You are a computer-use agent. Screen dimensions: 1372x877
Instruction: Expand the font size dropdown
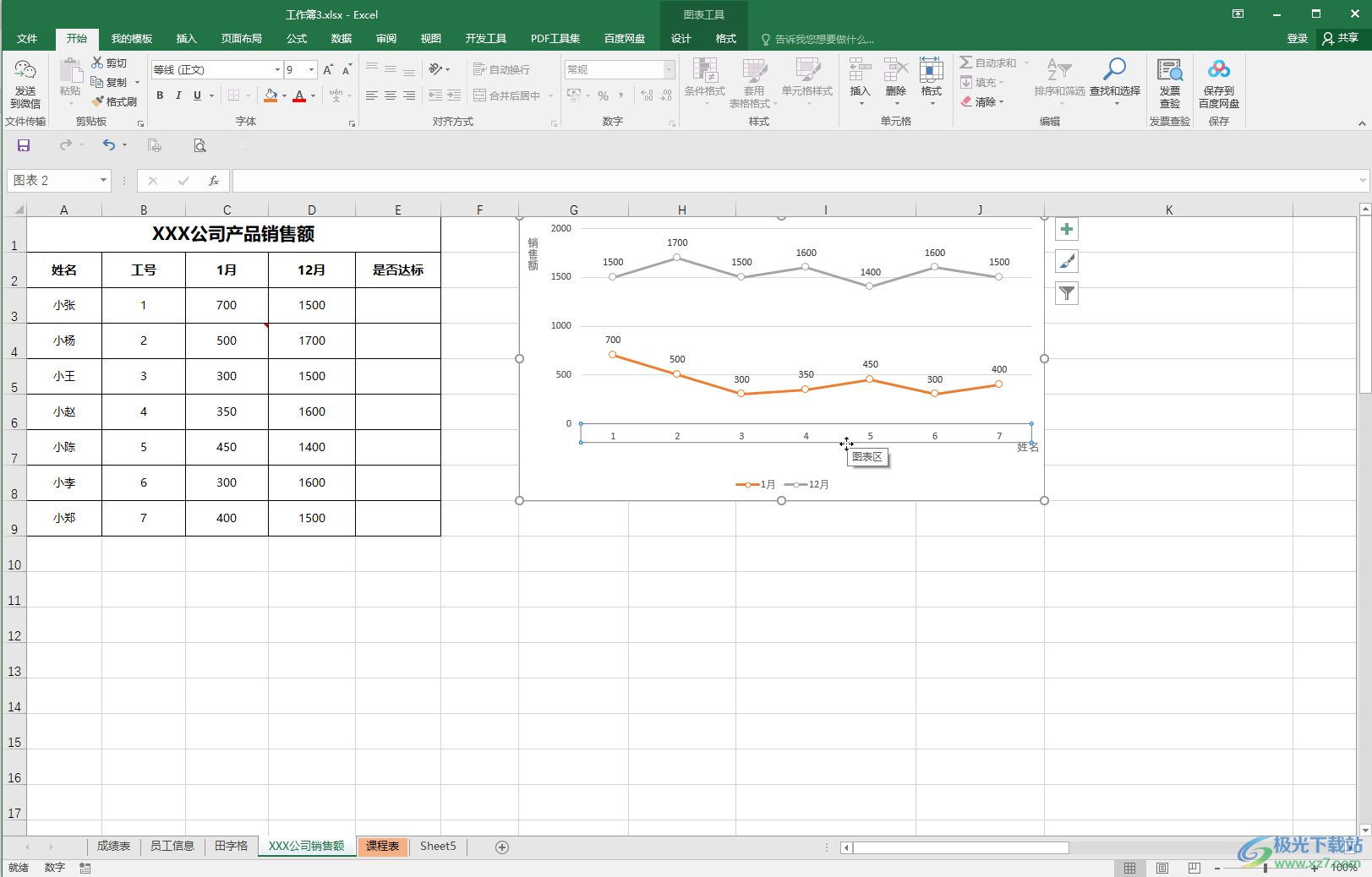[312, 69]
